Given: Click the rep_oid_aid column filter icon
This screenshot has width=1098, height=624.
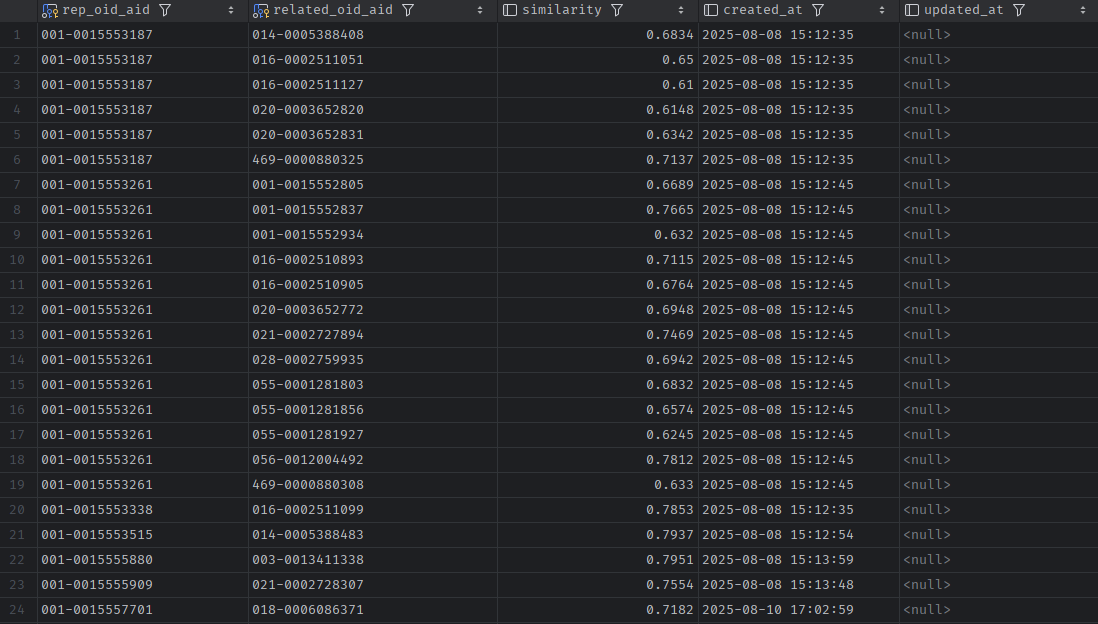Looking at the screenshot, I should [x=165, y=10].
